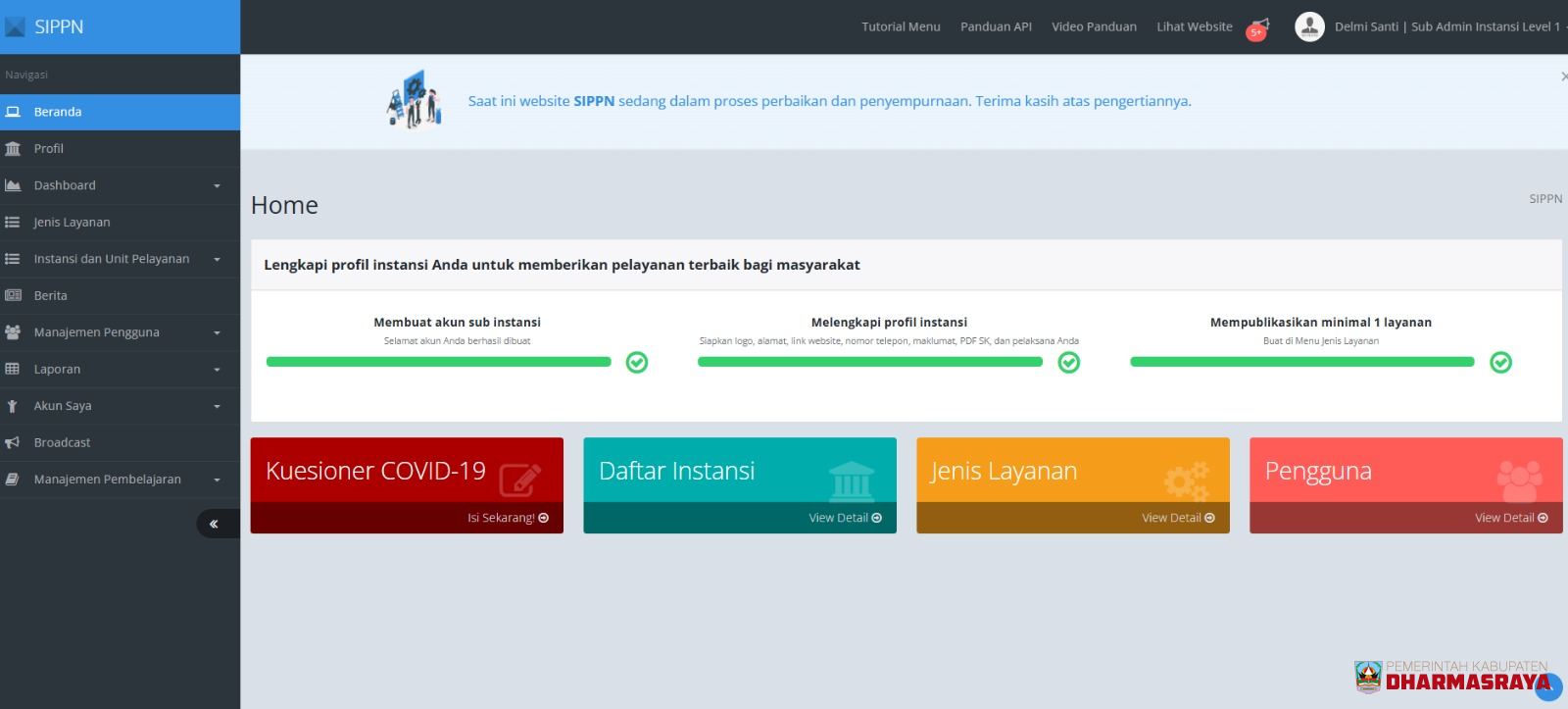The image size is (1568, 709).
Task: Click checkmark for Membuat akun sub instansi
Action: tap(637, 363)
